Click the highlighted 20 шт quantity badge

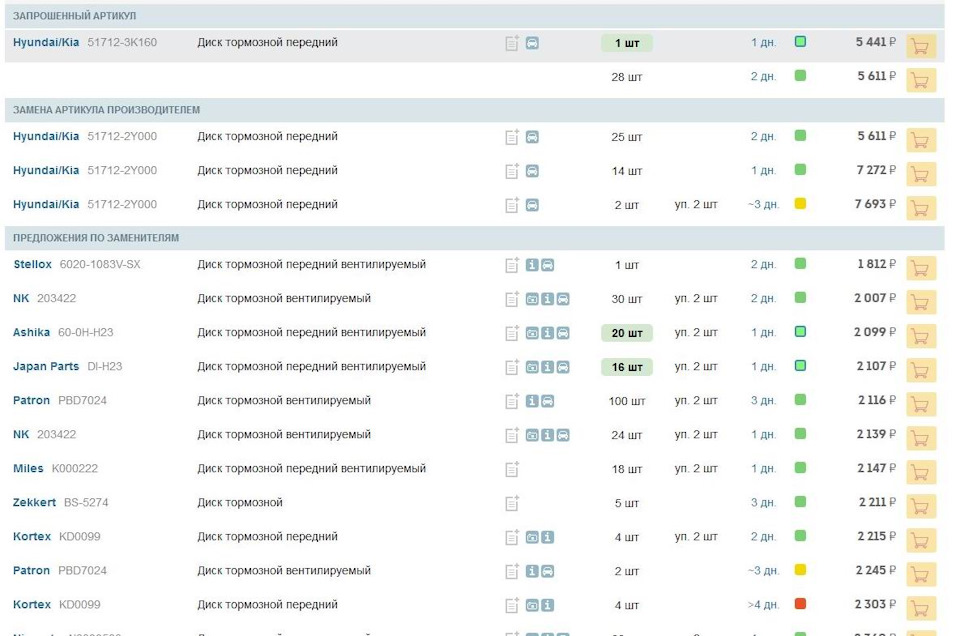[626, 333]
